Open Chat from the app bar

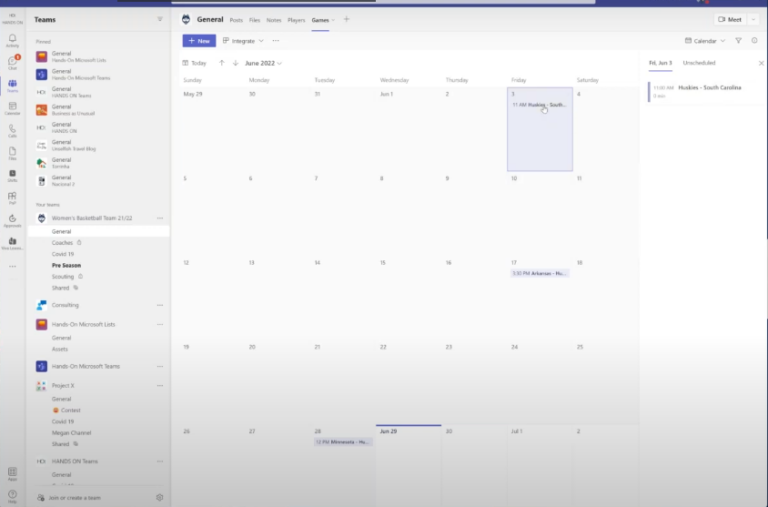point(12,63)
